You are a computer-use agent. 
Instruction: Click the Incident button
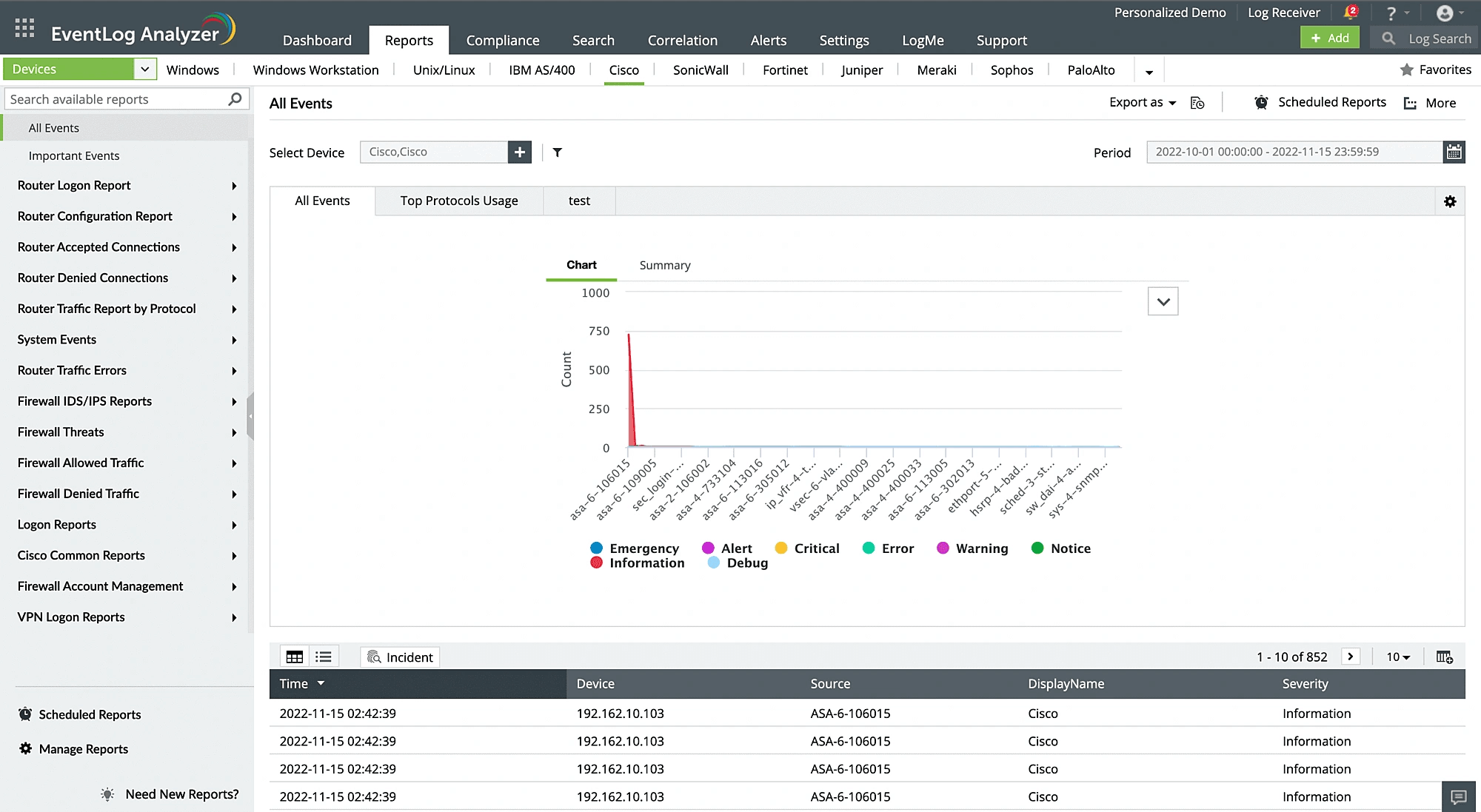click(x=400, y=657)
